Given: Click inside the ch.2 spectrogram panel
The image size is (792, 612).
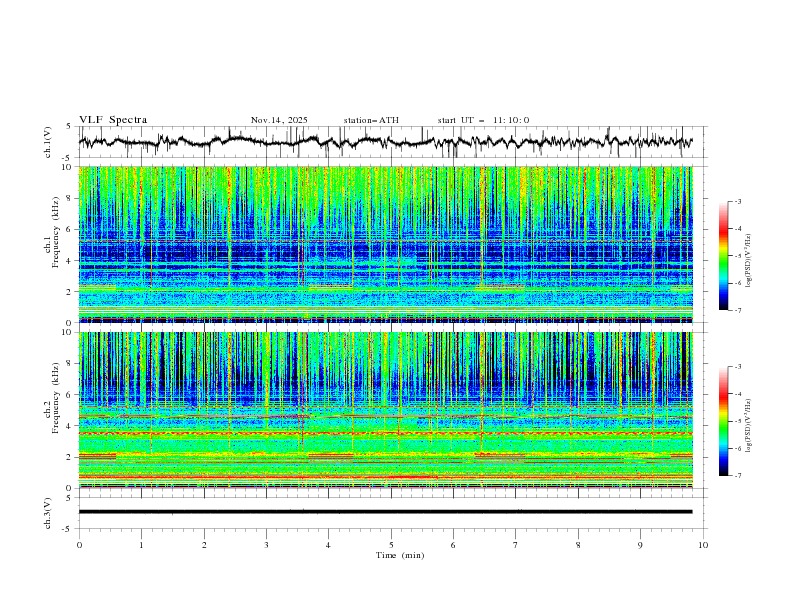Looking at the screenshot, I should [x=386, y=410].
